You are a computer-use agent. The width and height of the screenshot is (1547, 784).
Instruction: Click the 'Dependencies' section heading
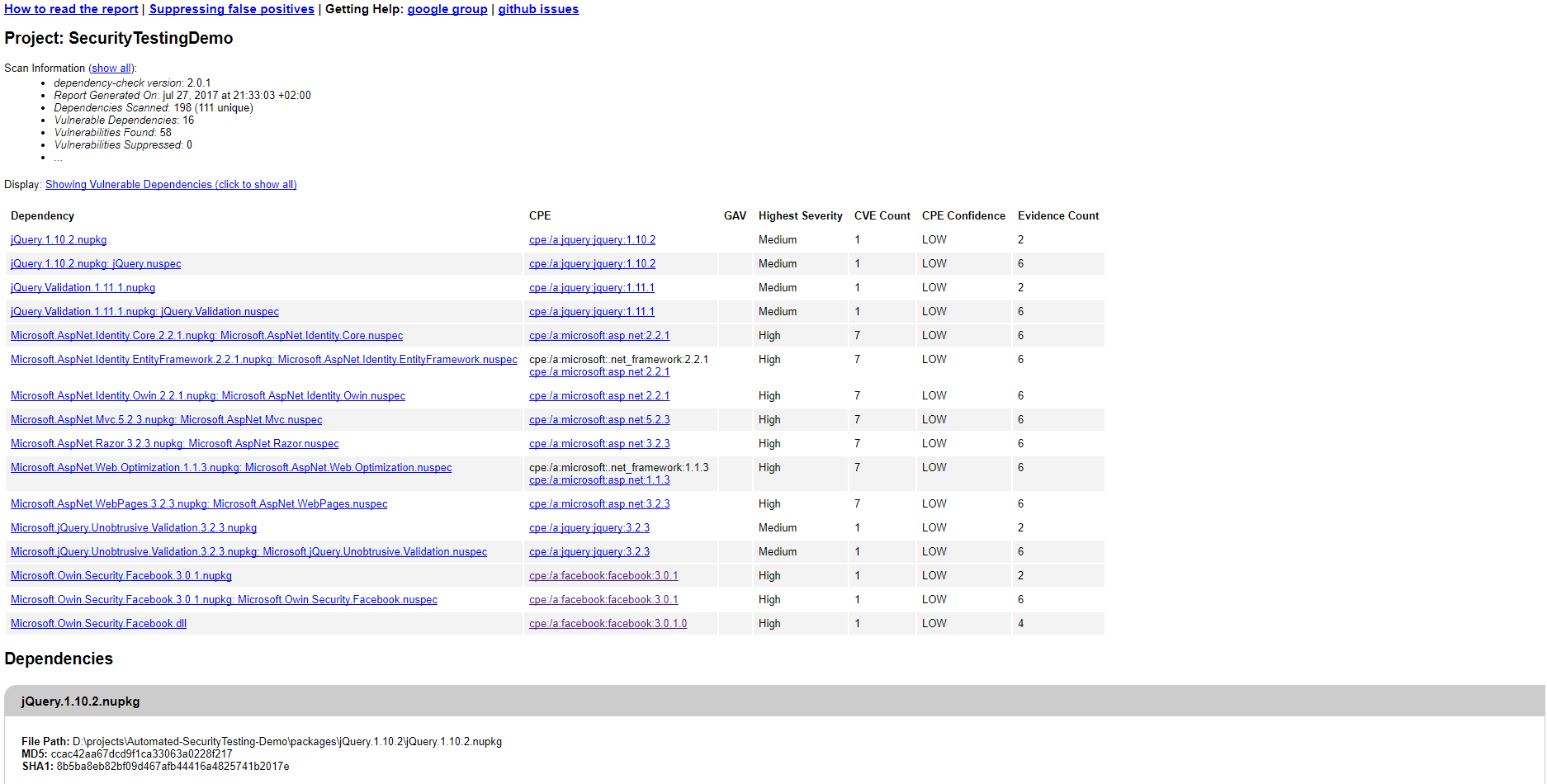[x=59, y=659]
